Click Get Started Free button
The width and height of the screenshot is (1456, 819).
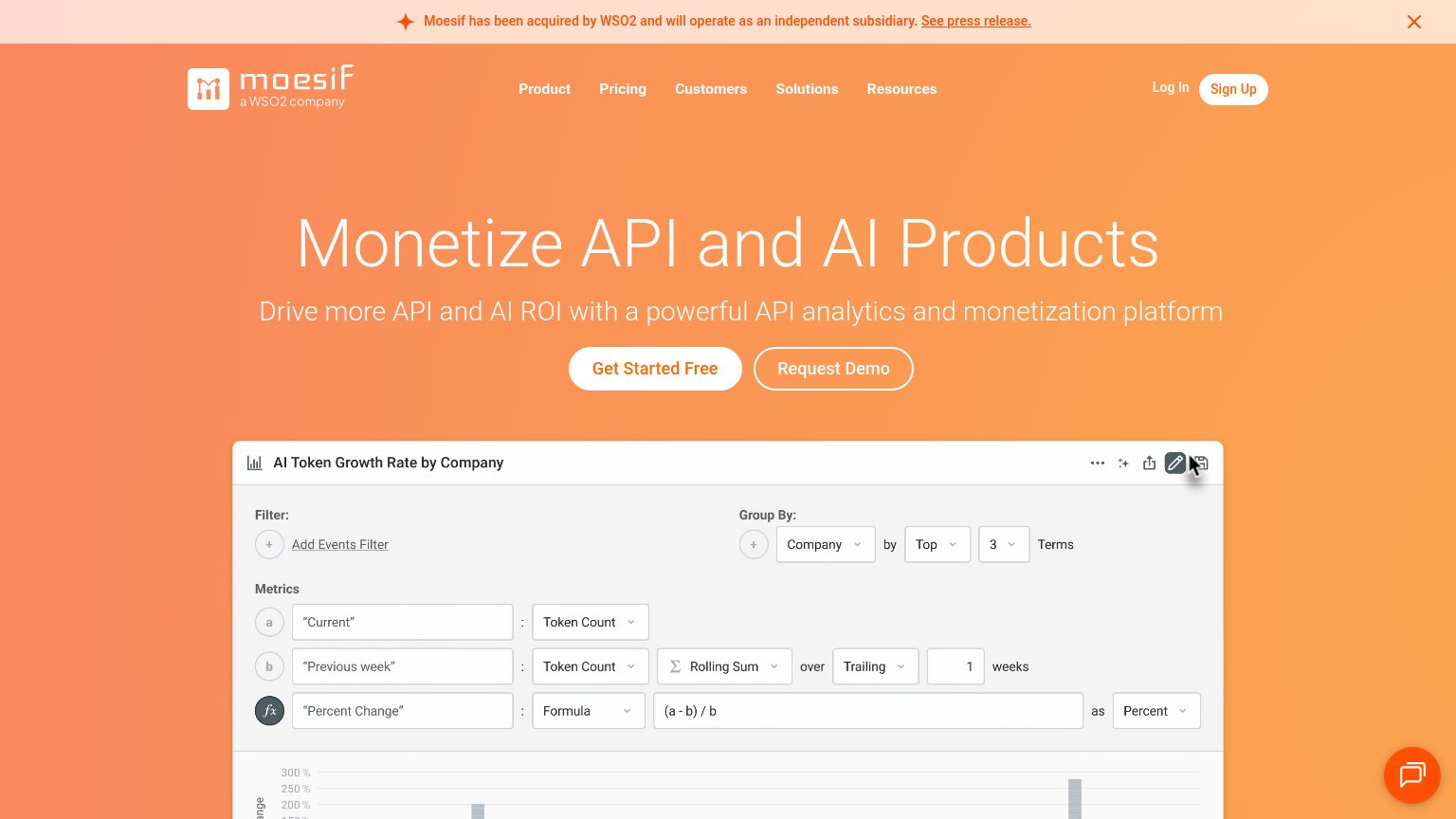[655, 369]
